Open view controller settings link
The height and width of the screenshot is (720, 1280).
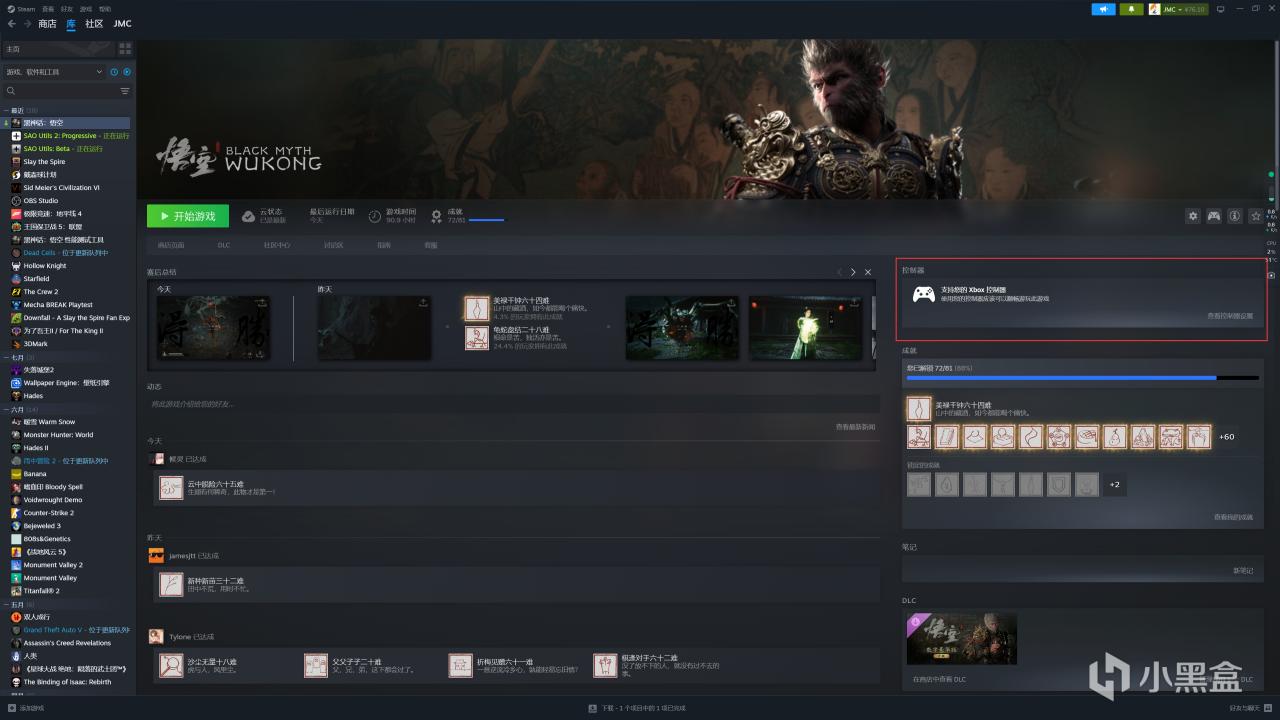click(1230, 315)
